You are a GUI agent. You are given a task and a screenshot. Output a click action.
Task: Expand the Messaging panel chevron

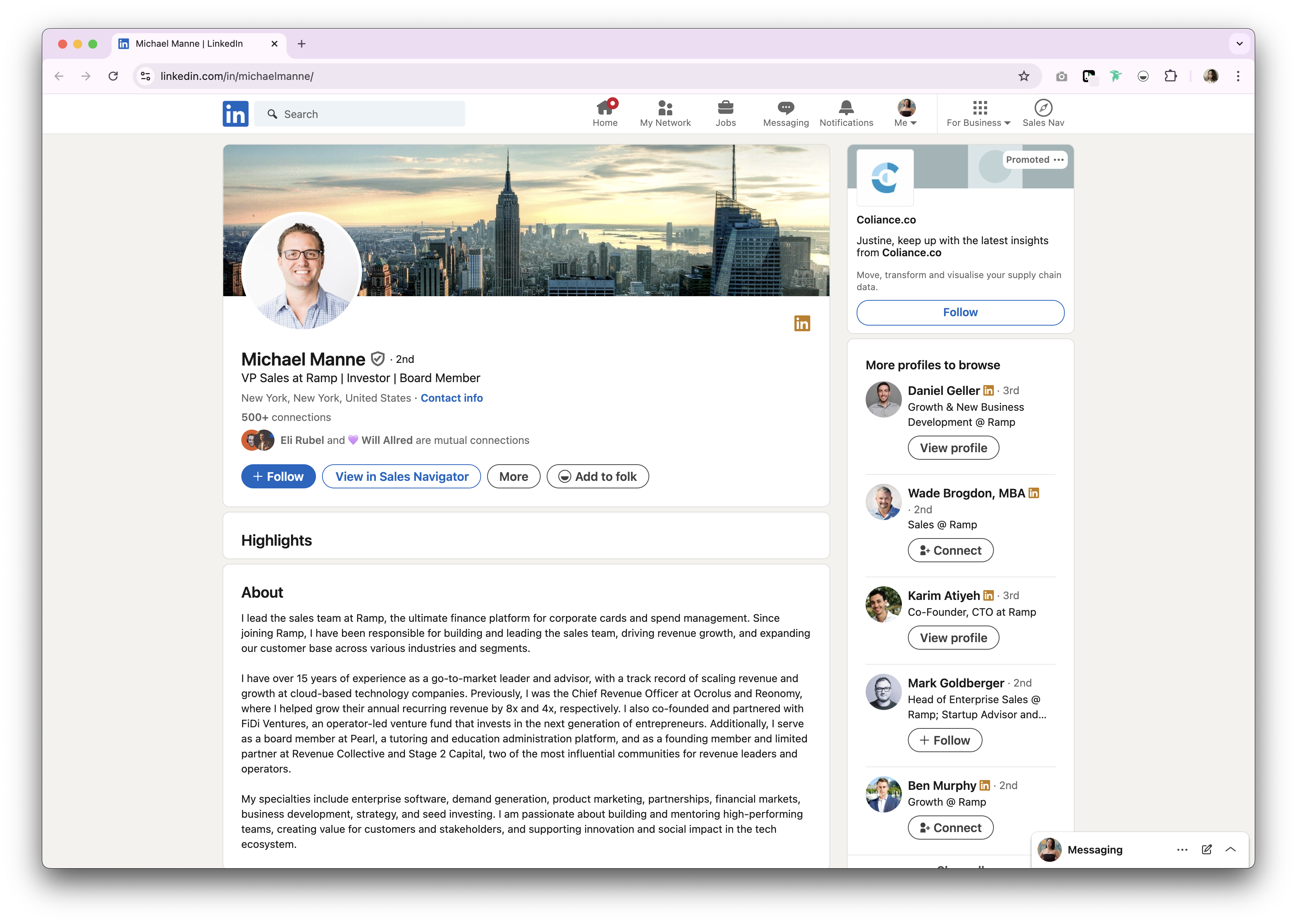pos(1230,849)
